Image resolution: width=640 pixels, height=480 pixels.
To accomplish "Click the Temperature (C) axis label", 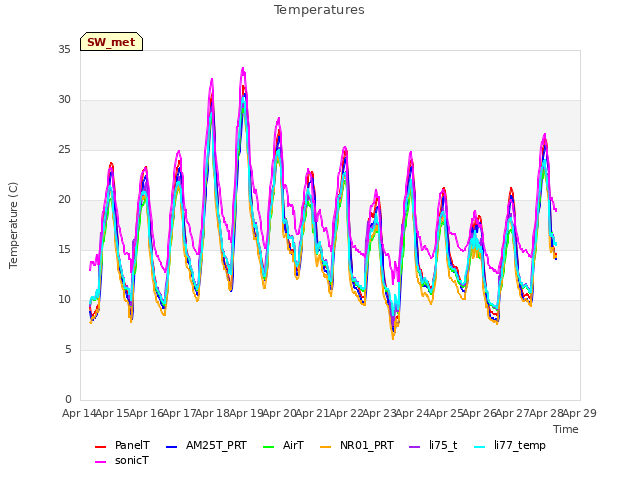I will [x=13, y=225].
